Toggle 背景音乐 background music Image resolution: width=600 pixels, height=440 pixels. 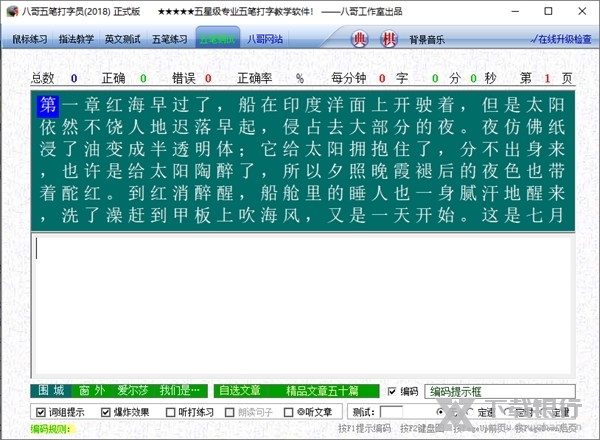427,39
